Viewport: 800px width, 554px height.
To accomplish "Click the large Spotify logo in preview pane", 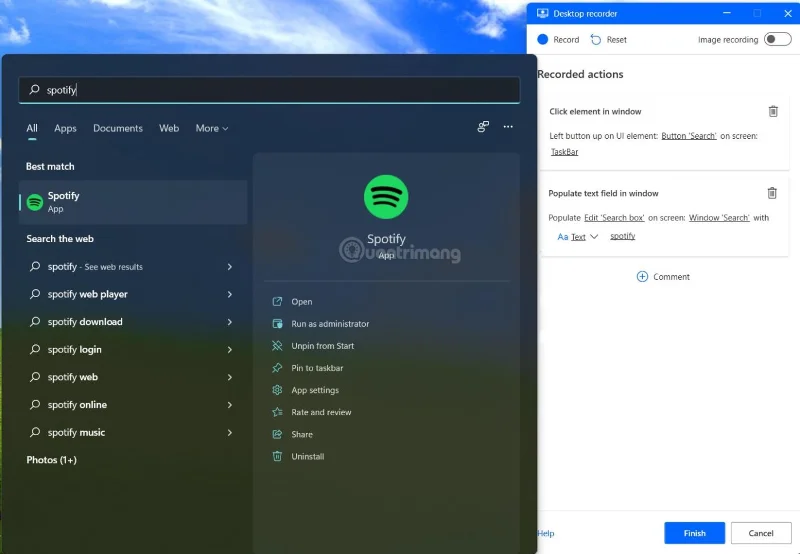I will coord(386,197).
